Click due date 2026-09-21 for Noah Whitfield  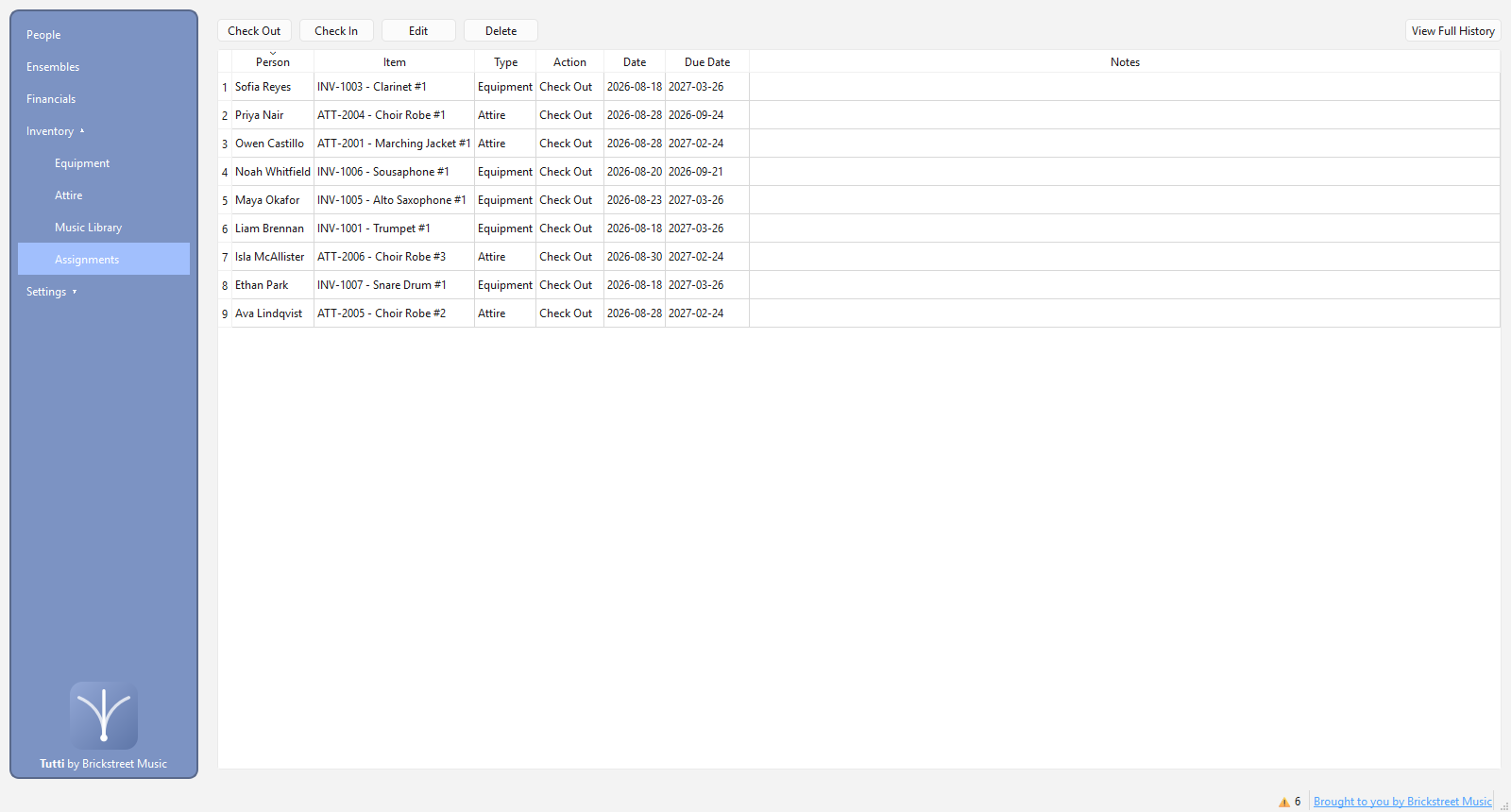coord(707,172)
